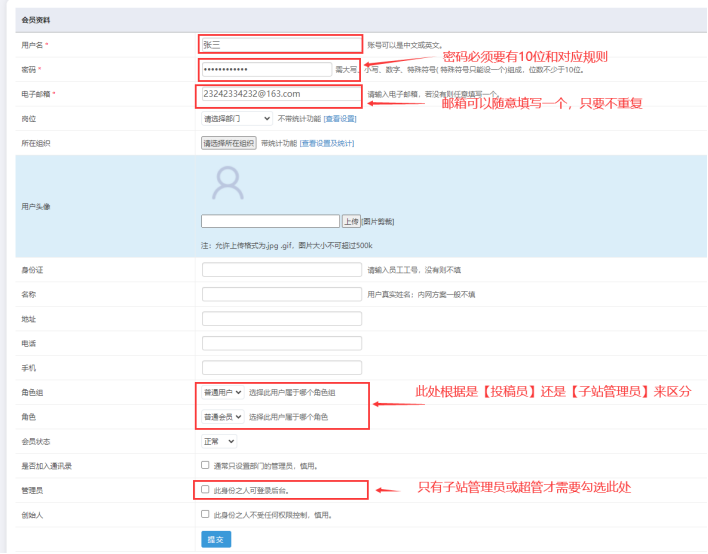Open the 查看设置及统计 link
The image size is (708, 554).
tap(326, 143)
